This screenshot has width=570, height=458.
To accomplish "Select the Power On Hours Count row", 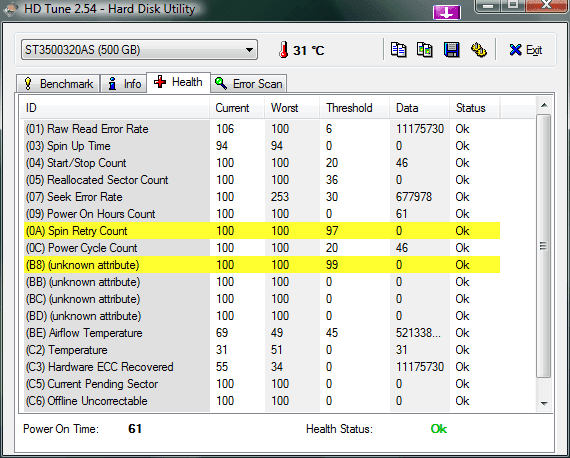I will [x=262, y=214].
